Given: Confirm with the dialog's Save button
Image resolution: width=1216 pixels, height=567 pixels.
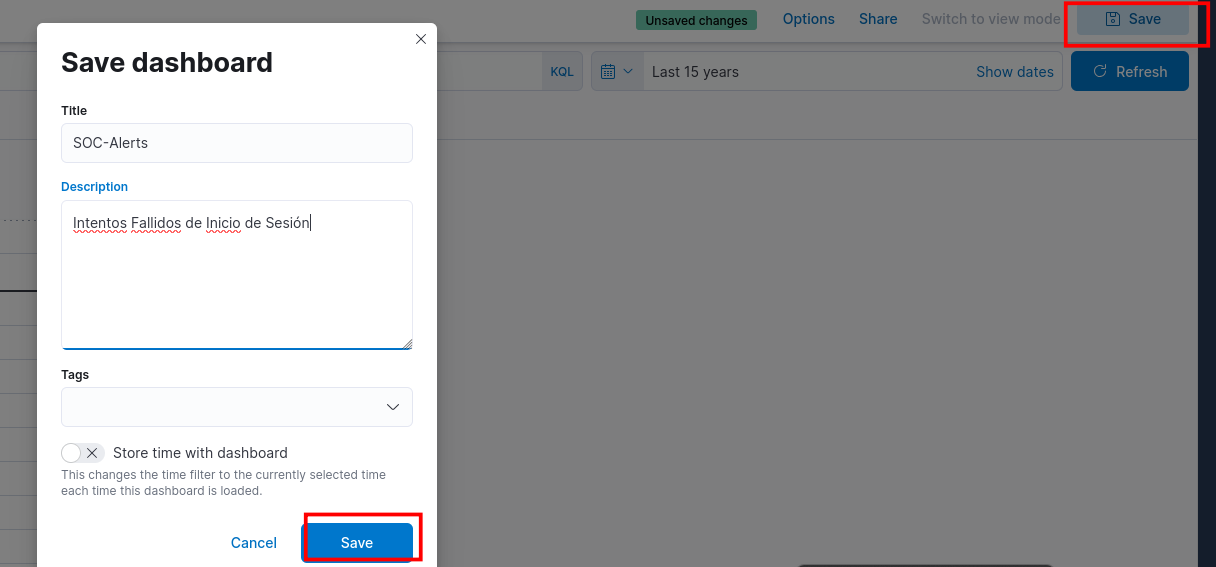Looking at the screenshot, I should [357, 543].
